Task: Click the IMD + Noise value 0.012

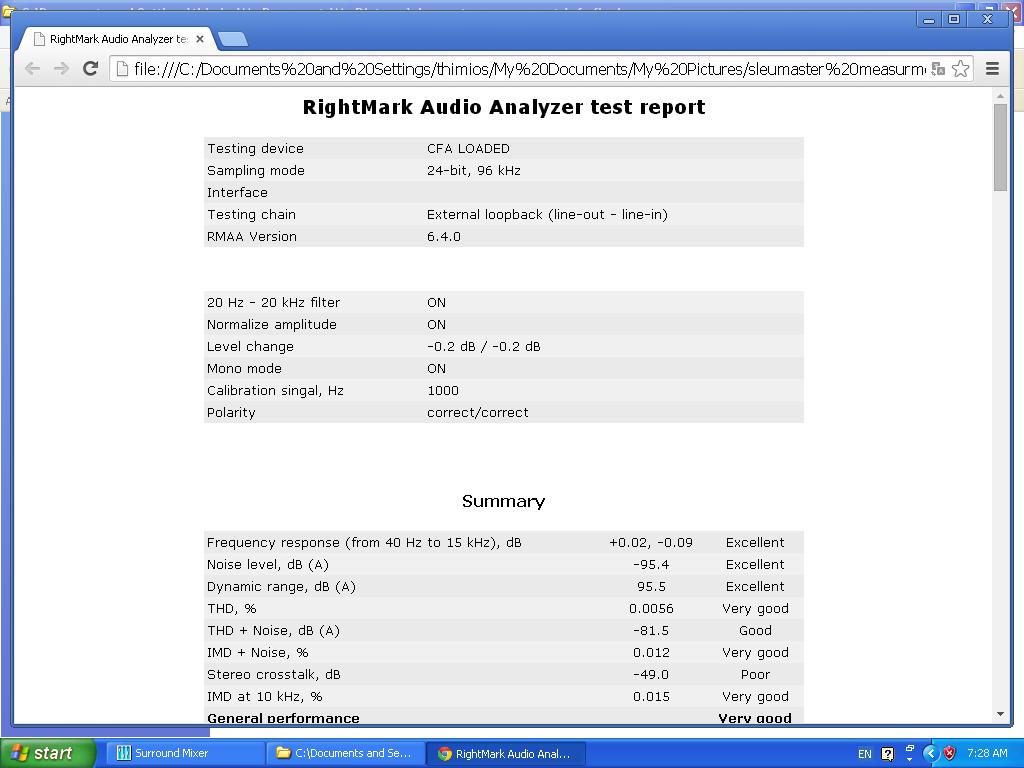Action: click(x=651, y=652)
